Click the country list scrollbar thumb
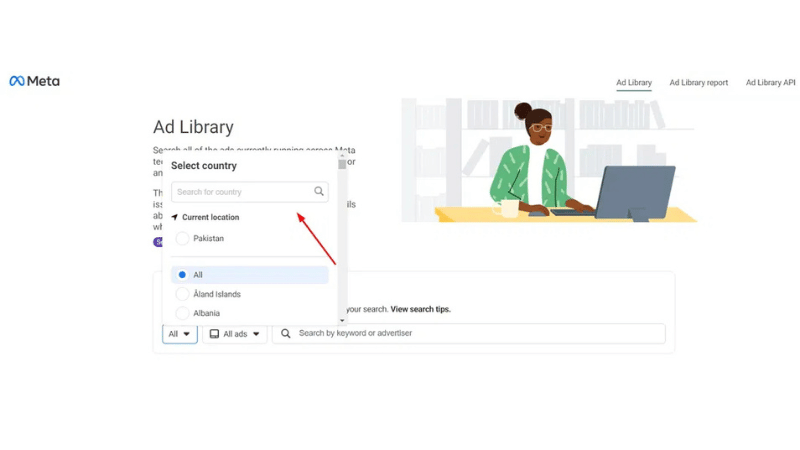 pos(342,164)
